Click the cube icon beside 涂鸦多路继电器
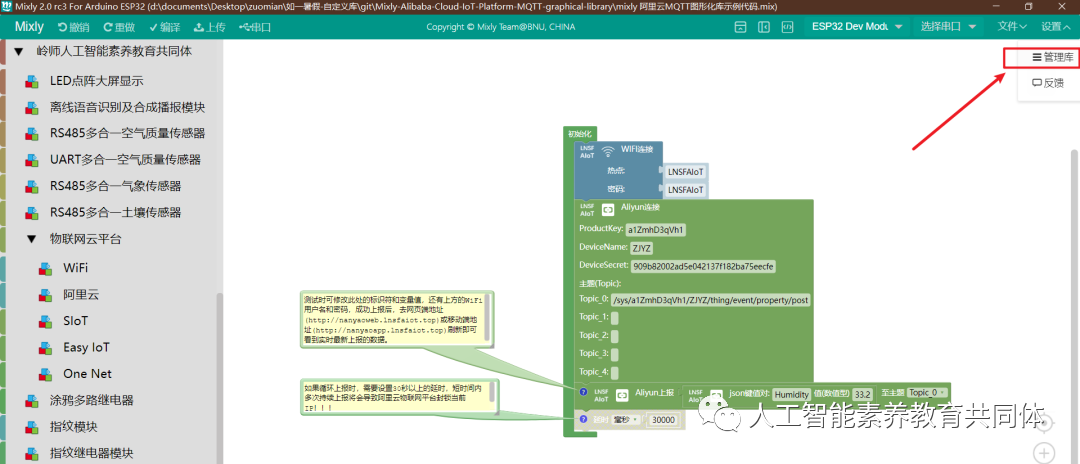The image size is (1080, 464). click(x=32, y=401)
